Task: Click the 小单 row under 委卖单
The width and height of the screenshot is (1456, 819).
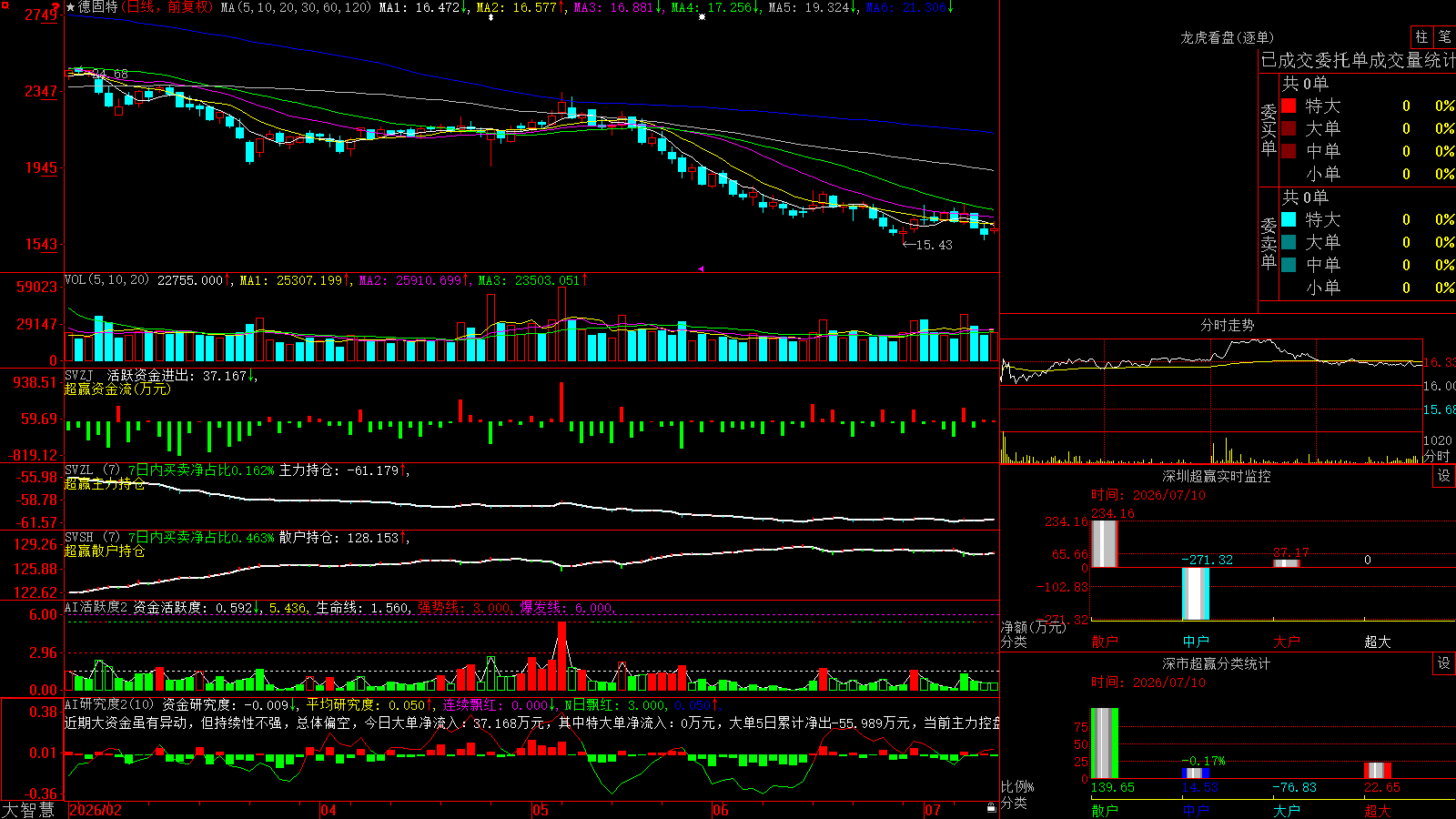Action: (x=1369, y=288)
